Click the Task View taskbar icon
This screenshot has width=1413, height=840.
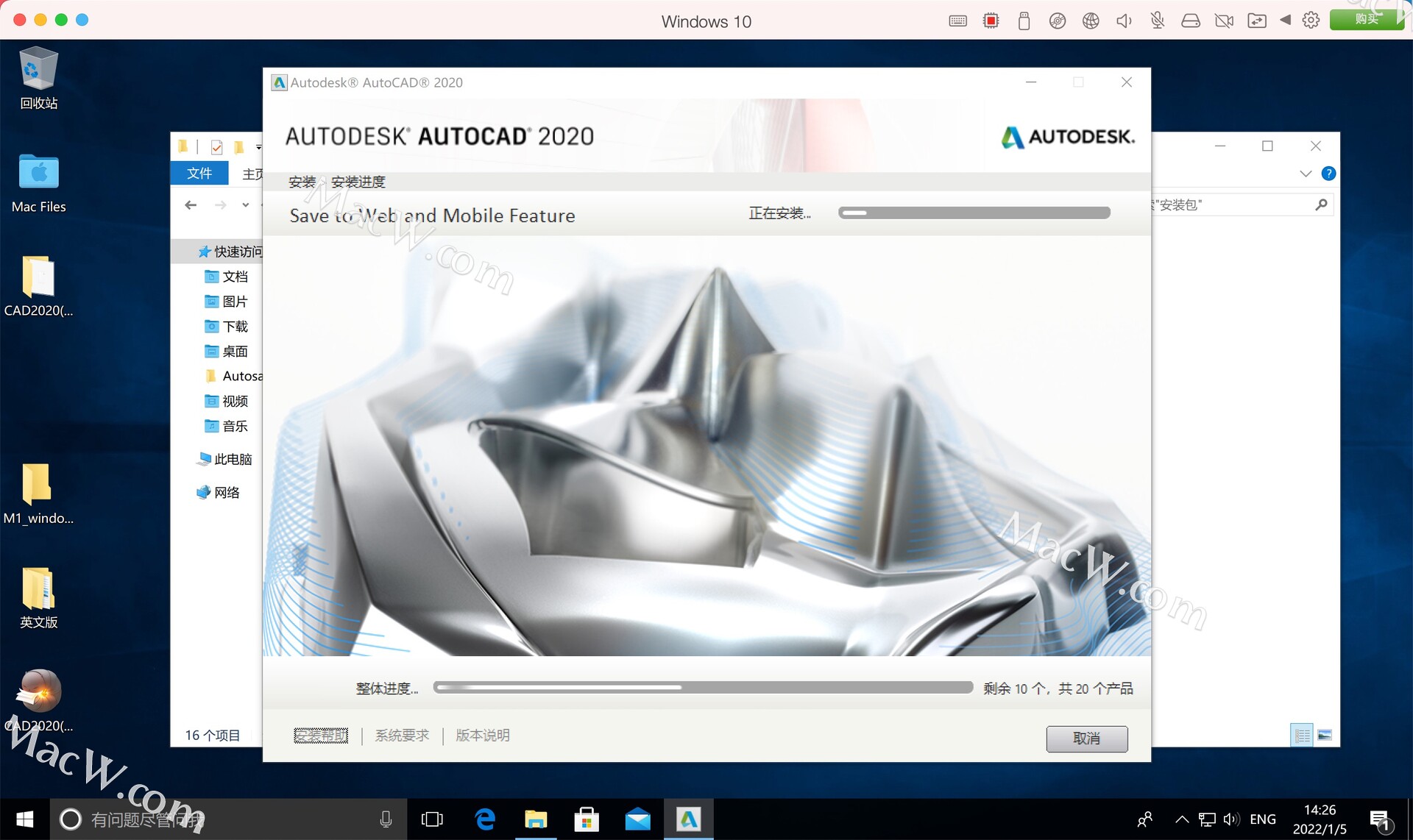coord(432,819)
